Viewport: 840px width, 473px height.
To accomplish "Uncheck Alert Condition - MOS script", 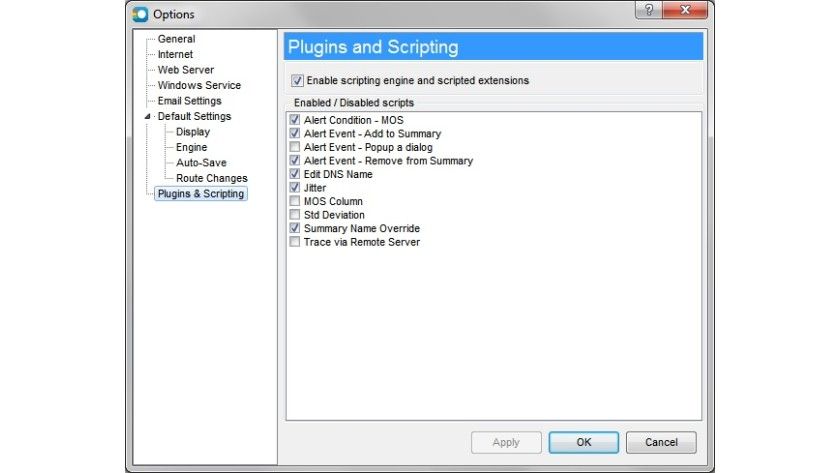I will tap(295, 119).
